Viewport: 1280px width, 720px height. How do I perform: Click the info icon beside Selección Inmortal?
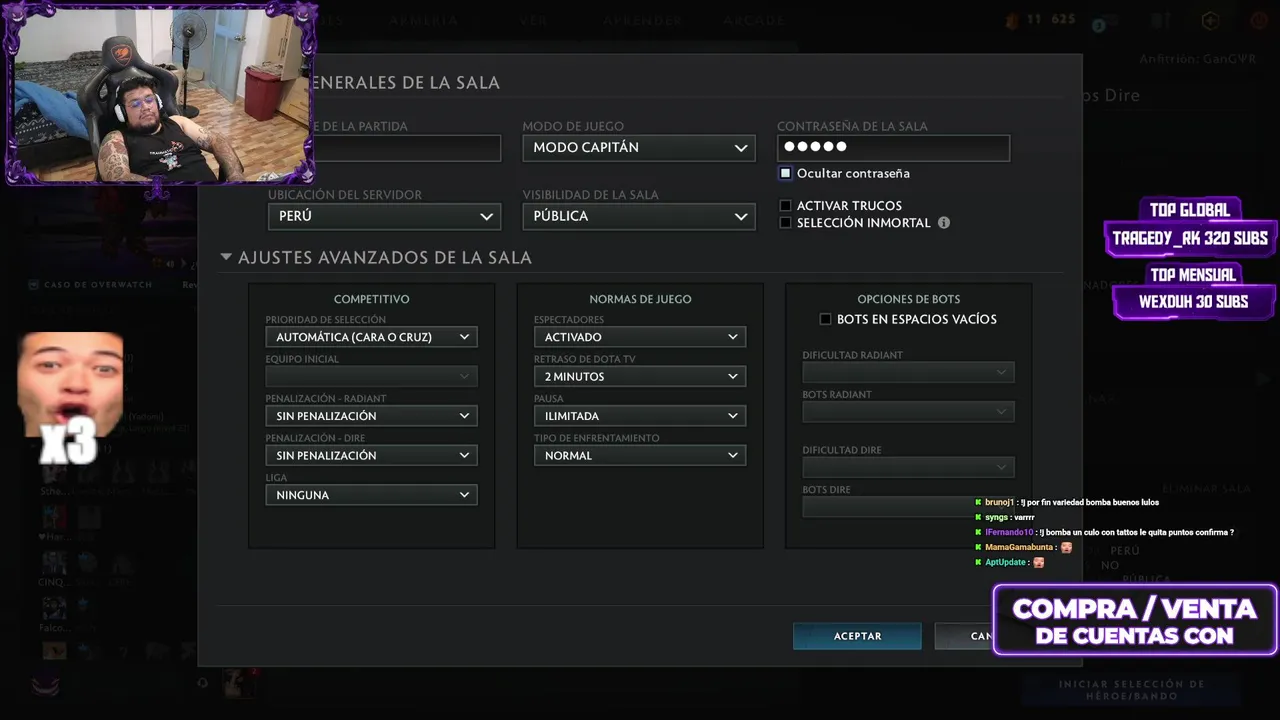click(943, 223)
